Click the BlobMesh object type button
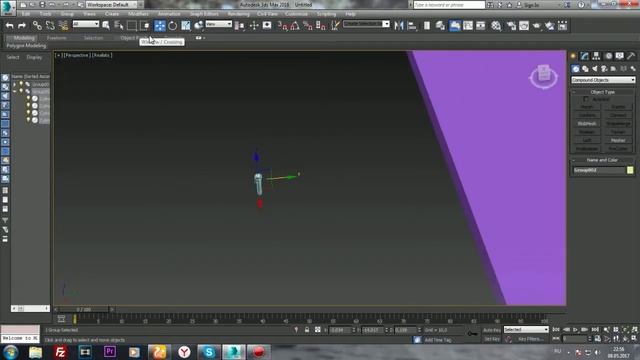The width and height of the screenshot is (640, 360). [587, 124]
